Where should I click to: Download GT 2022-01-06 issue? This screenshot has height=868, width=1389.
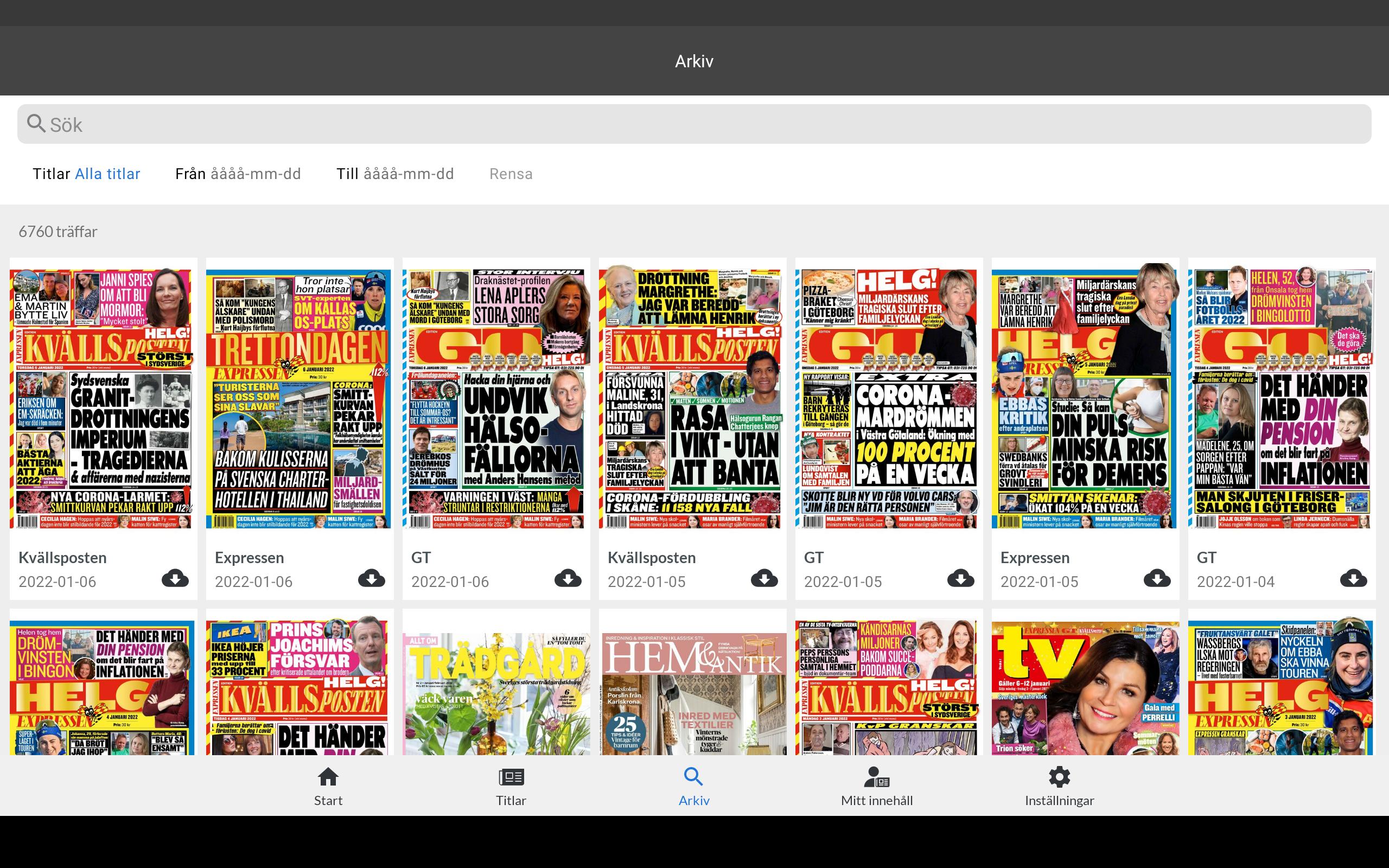pos(568,578)
